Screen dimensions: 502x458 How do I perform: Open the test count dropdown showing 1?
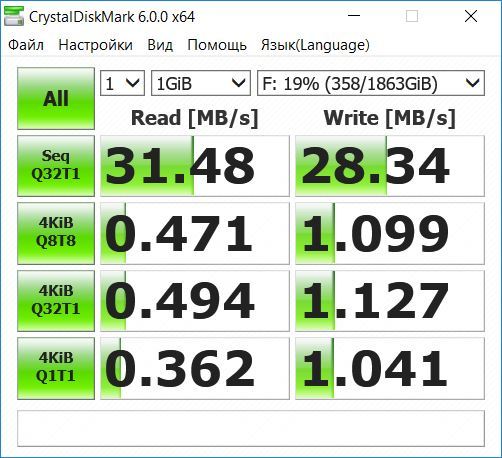(122, 83)
